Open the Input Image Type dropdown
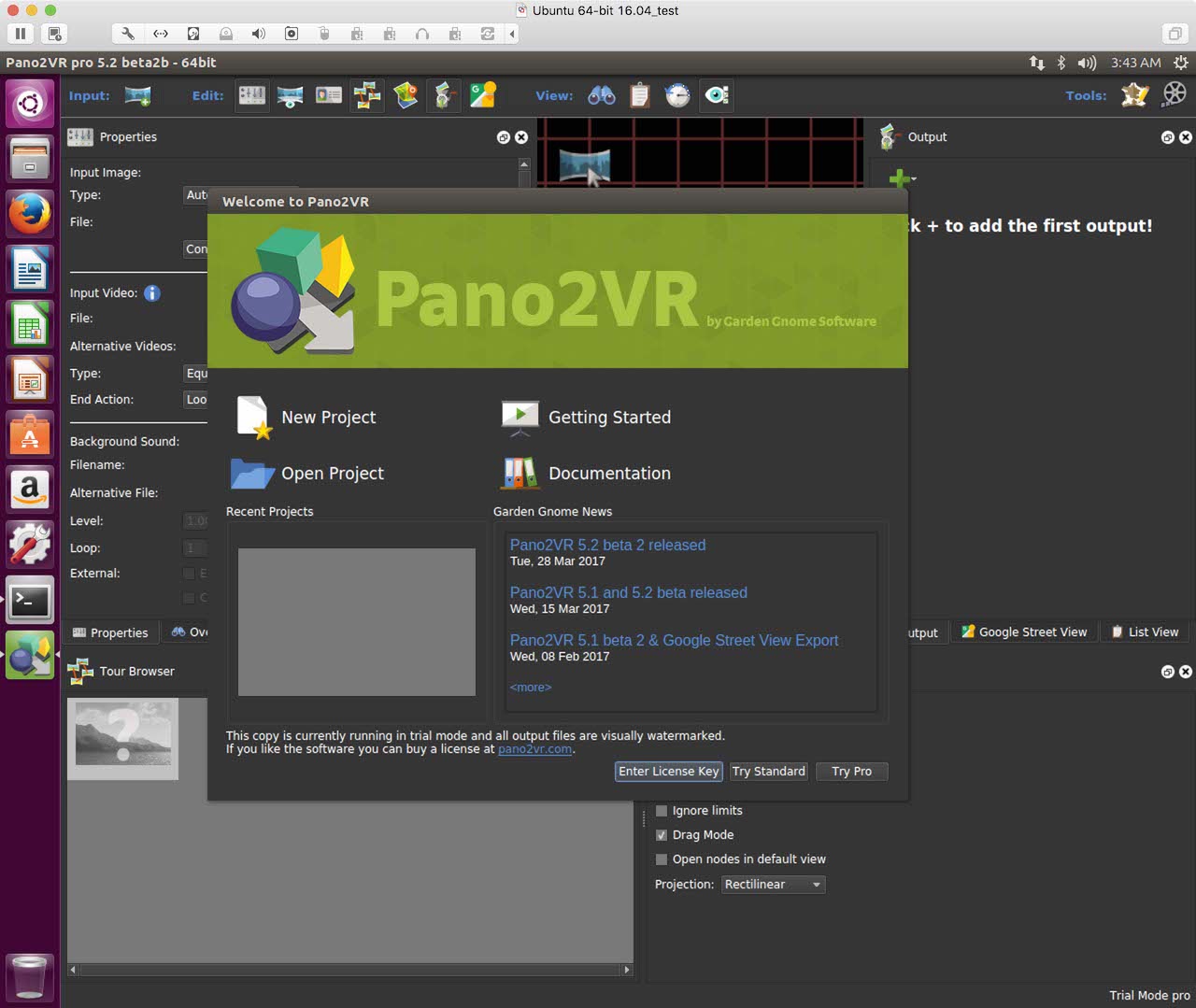Viewport: 1196px width, 1008px height. pyautogui.click(x=195, y=195)
